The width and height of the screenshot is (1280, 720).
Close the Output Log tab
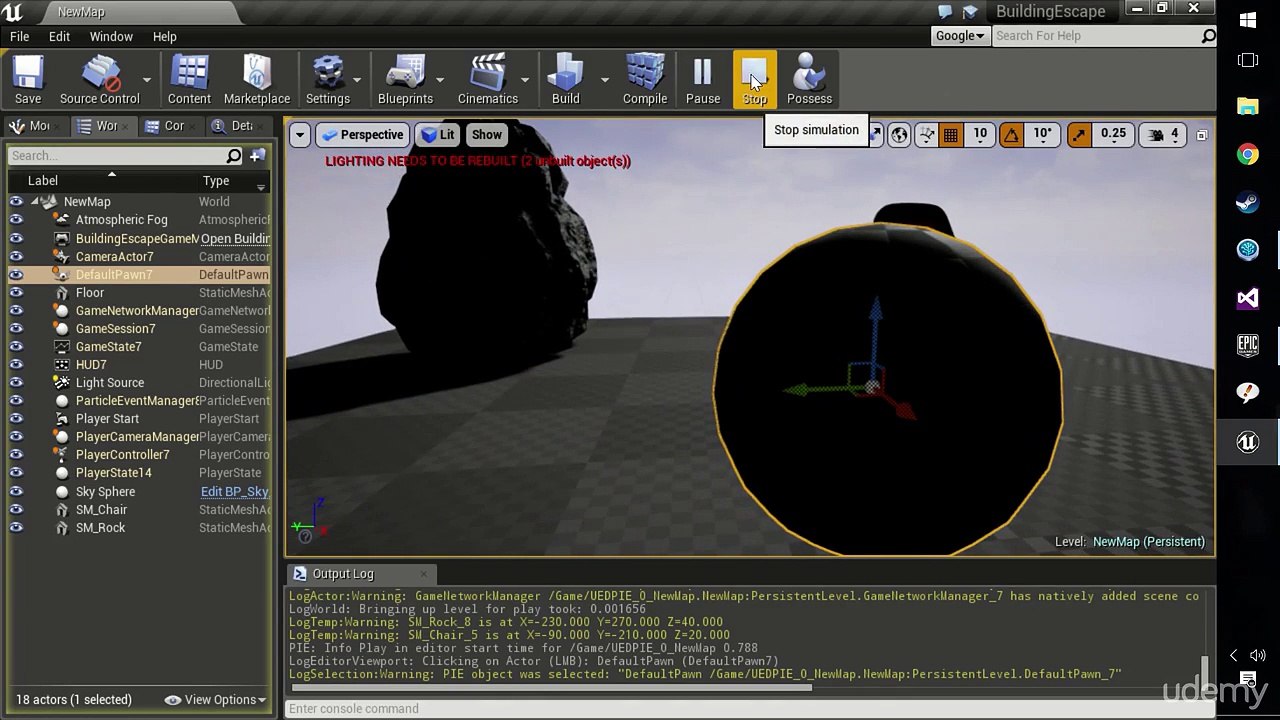tap(423, 574)
